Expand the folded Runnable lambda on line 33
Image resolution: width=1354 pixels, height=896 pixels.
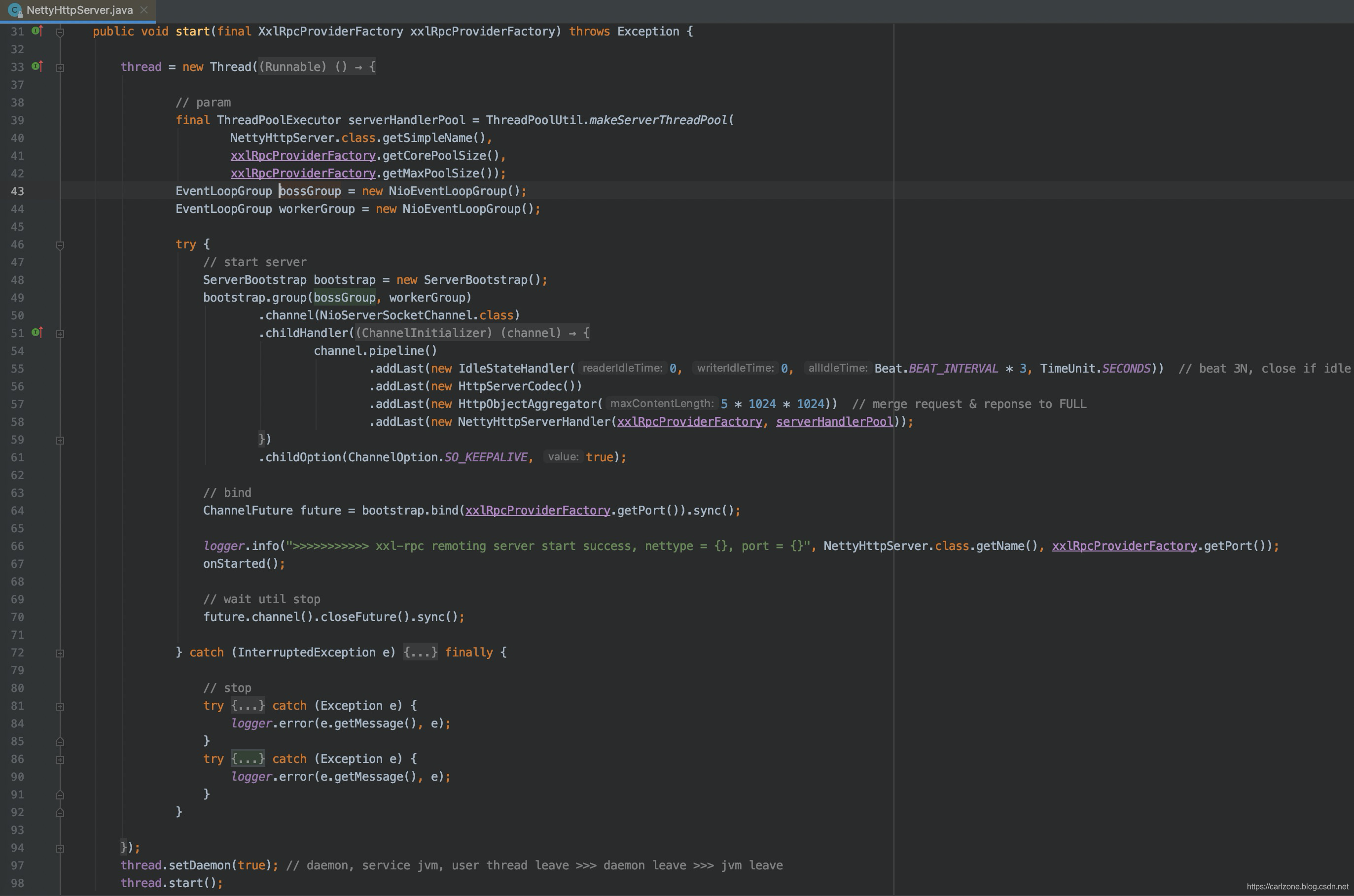[60, 68]
